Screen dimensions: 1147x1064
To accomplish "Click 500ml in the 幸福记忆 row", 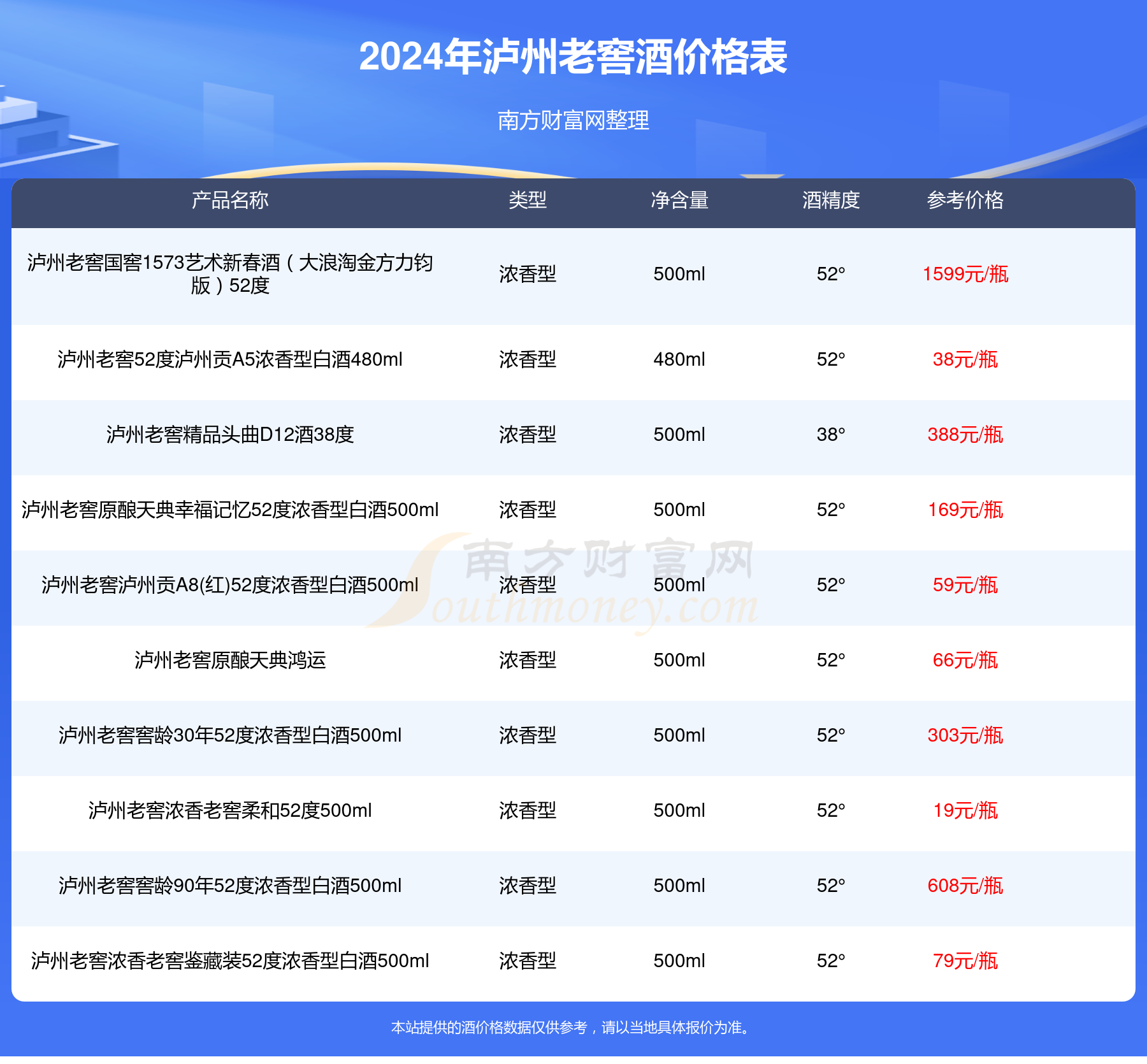I will (x=679, y=510).
